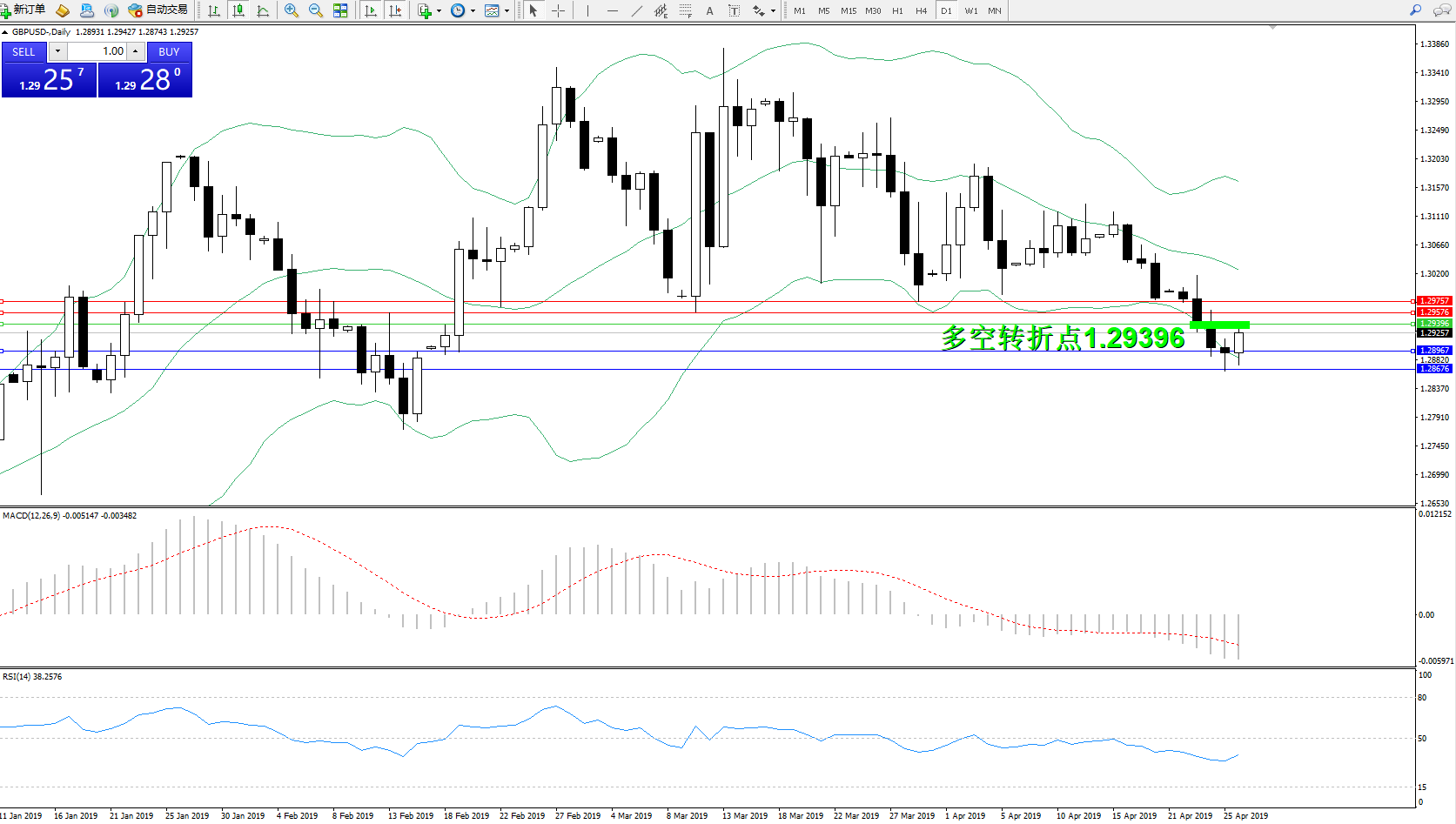The image size is (1456, 824).
Task: Expand the chart templates dropdown arrow
Action: point(507,11)
